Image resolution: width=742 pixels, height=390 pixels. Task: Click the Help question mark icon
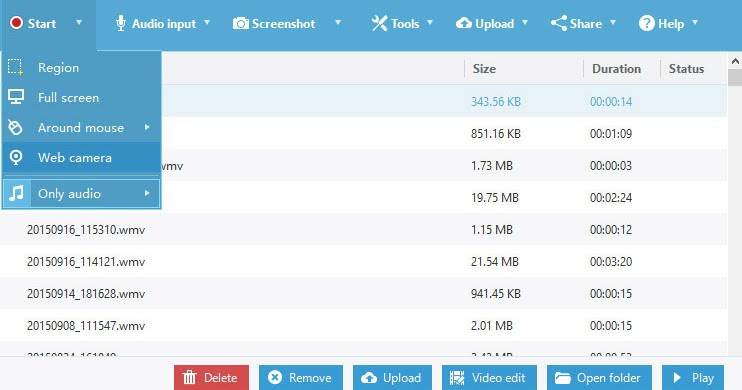[x=646, y=23]
